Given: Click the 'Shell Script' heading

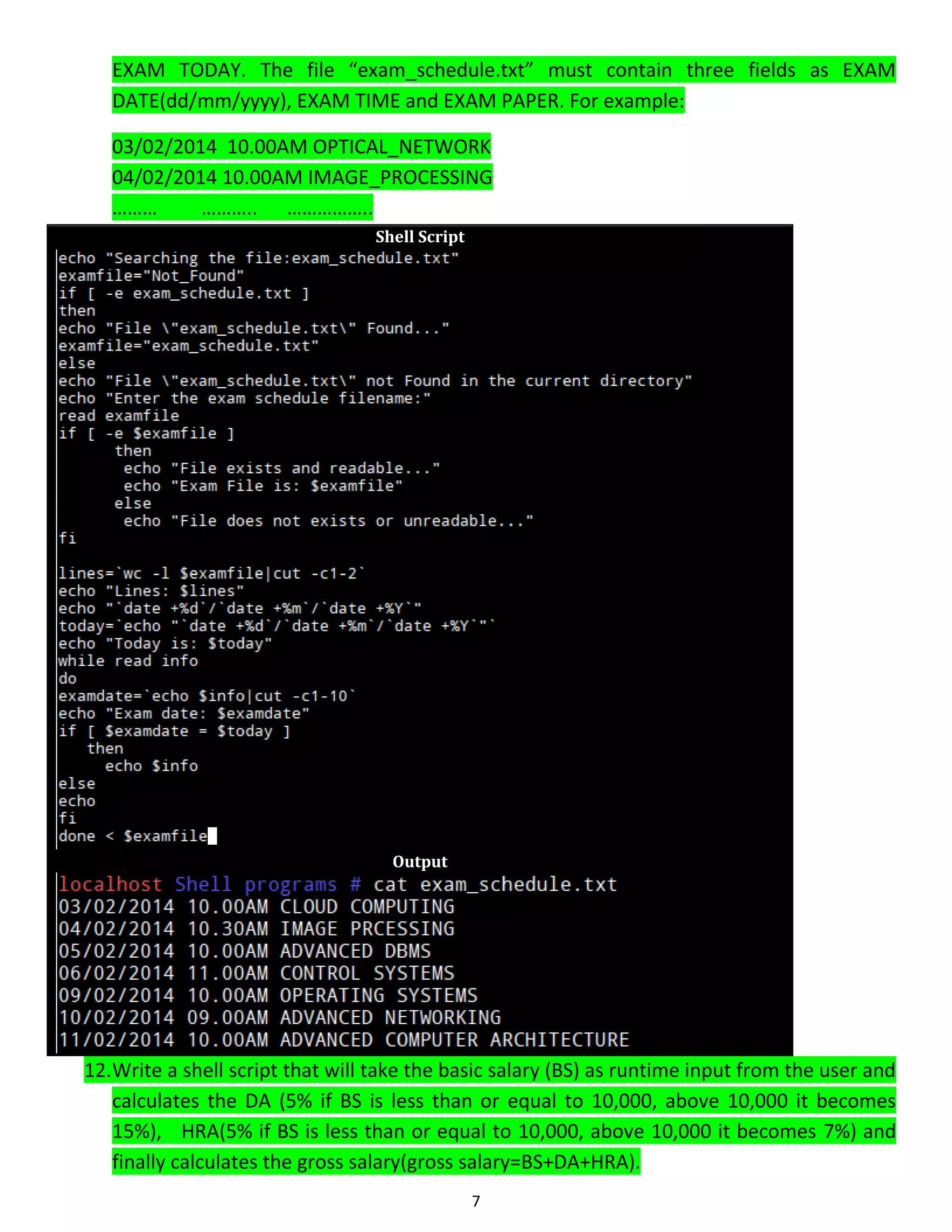Looking at the screenshot, I should point(420,237).
